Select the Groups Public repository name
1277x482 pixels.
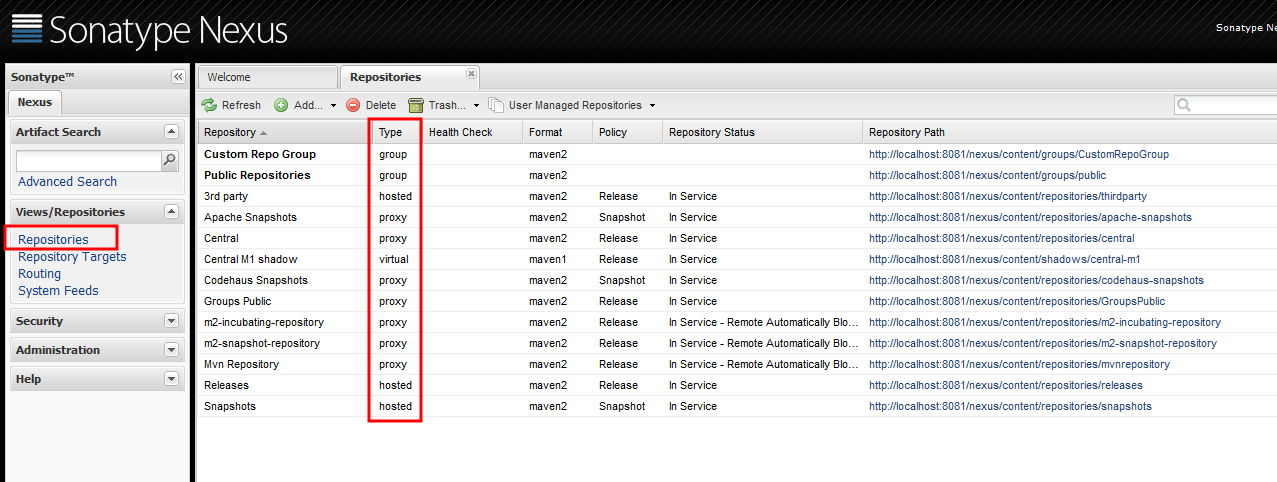pyautogui.click(x=237, y=301)
